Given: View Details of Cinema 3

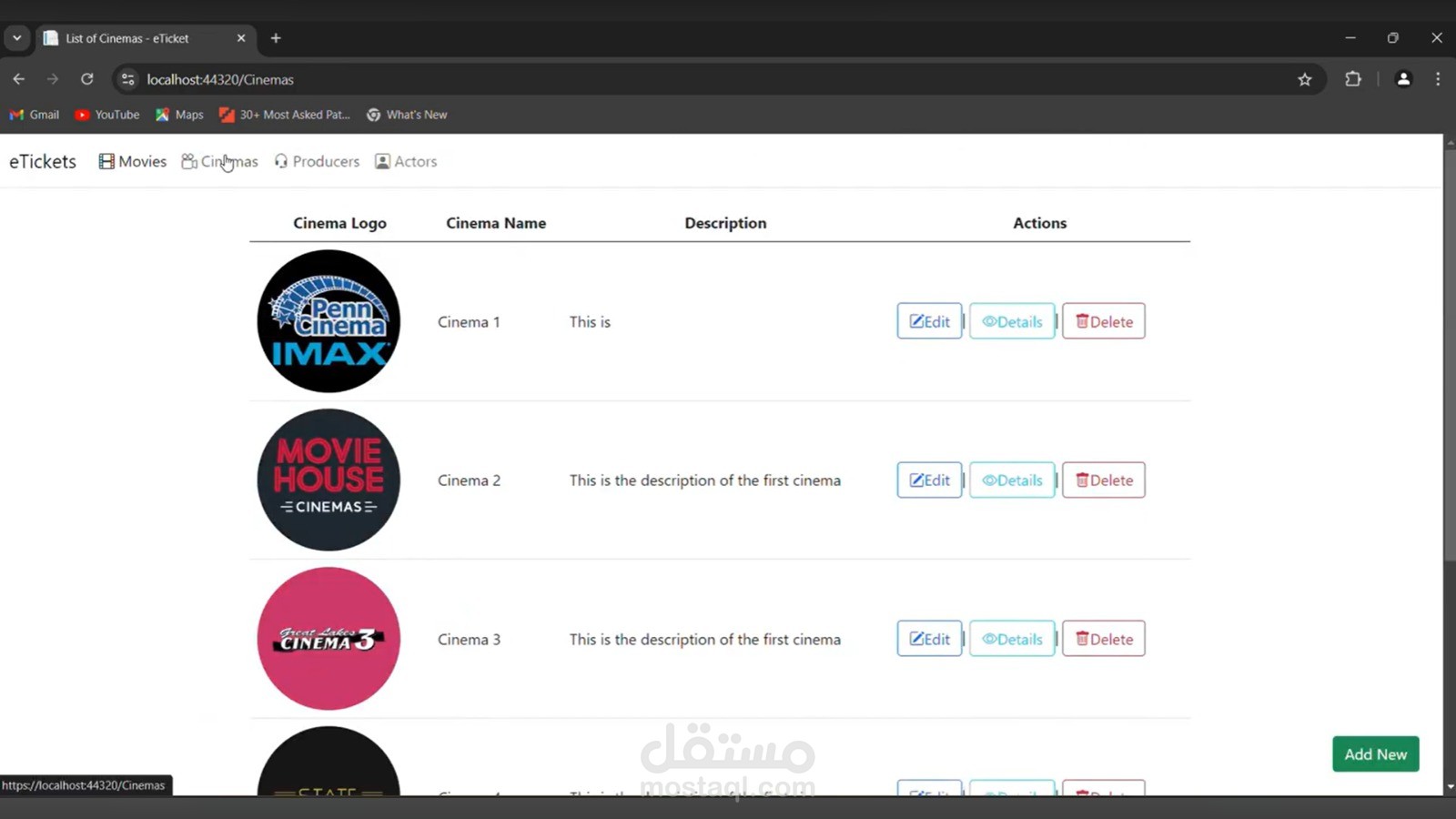Looking at the screenshot, I should [x=1012, y=639].
